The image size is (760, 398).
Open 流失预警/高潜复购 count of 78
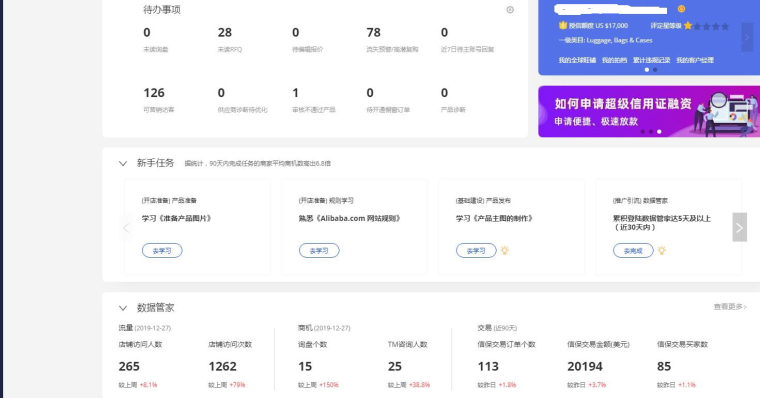point(373,32)
